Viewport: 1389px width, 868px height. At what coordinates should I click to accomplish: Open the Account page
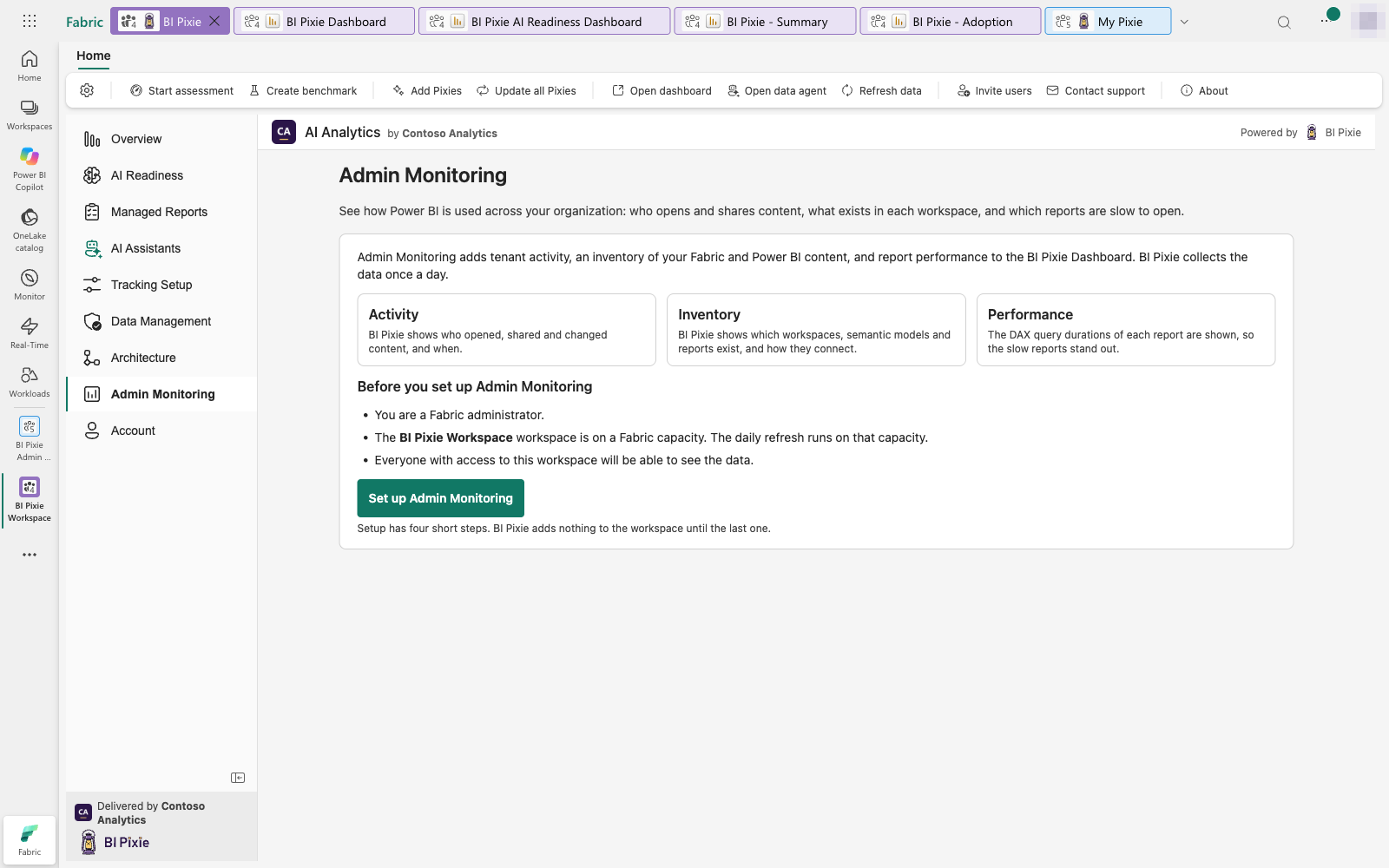point(161,431)
